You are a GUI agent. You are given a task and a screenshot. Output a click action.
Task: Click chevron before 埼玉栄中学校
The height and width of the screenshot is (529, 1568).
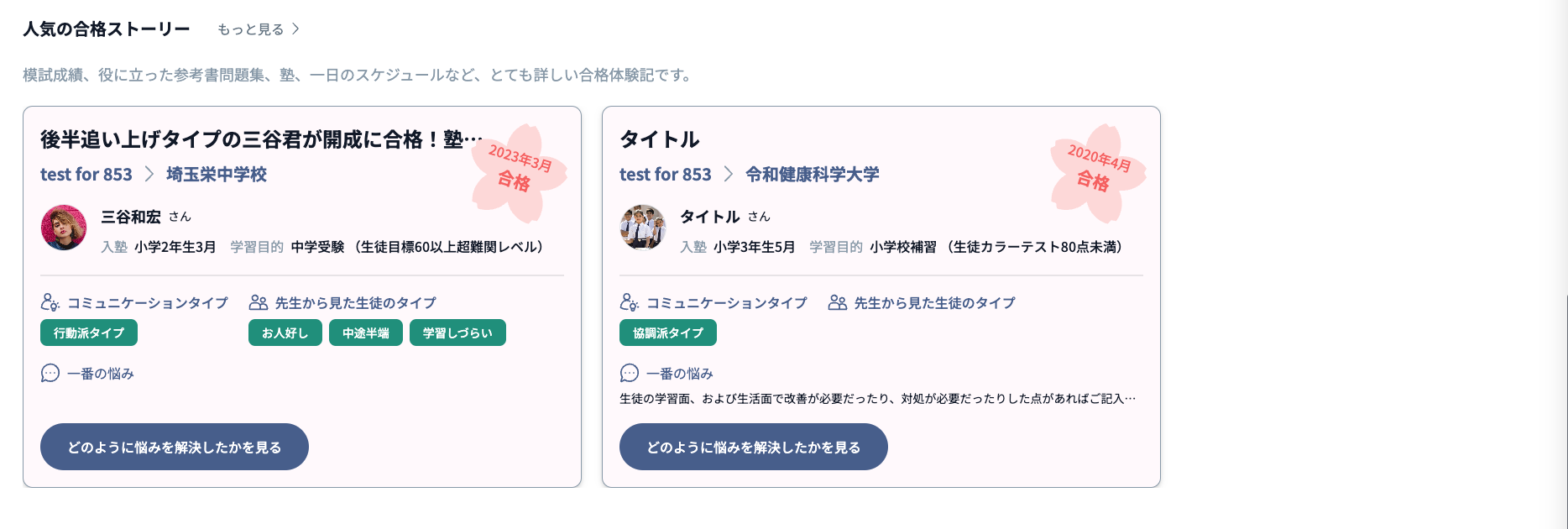pos(149,174)
